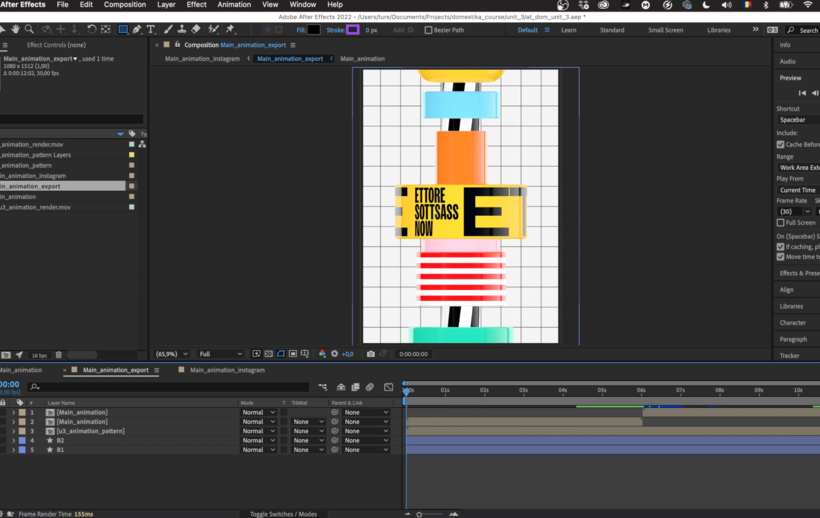Switch to Main_animation_instagram timeline tab

(x=227, y=370)
